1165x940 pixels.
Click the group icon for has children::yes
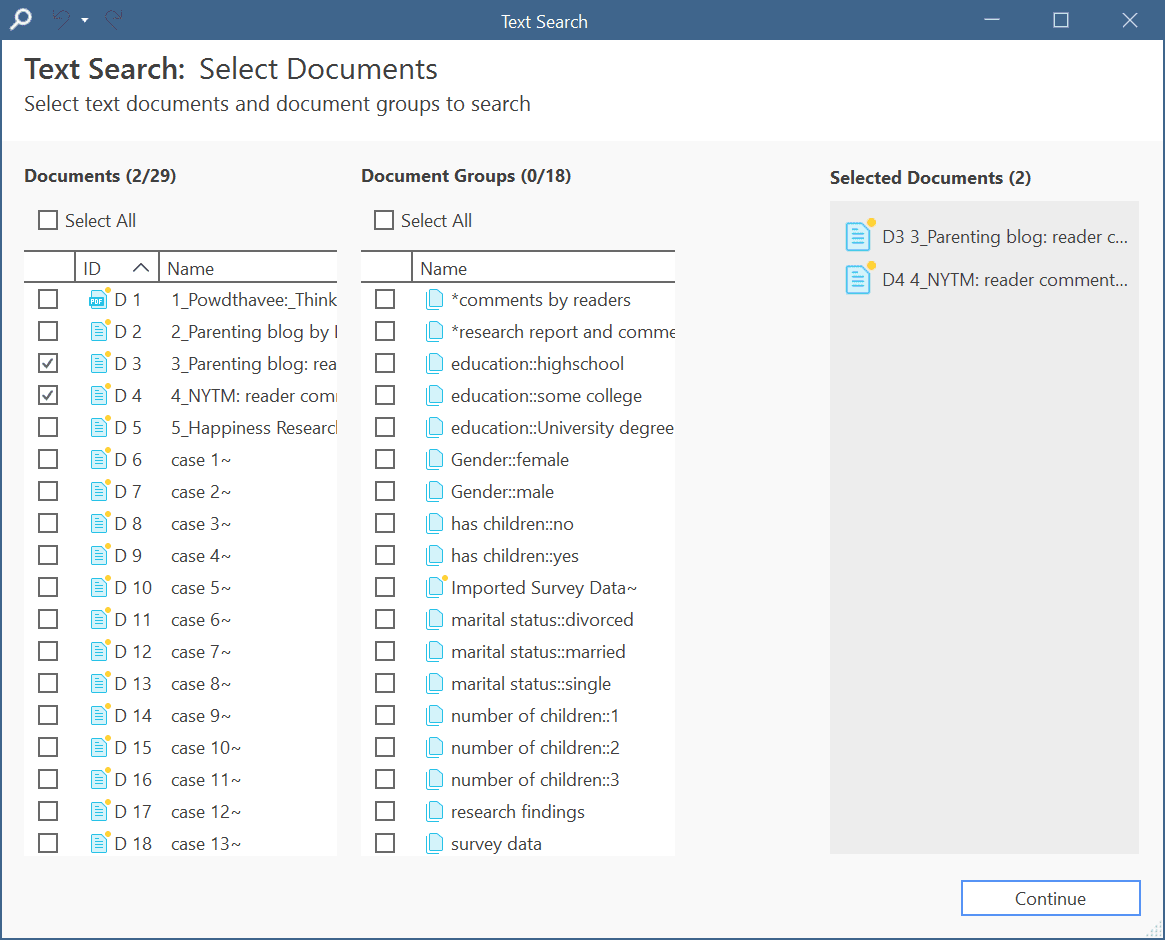[x=435, y=556]
